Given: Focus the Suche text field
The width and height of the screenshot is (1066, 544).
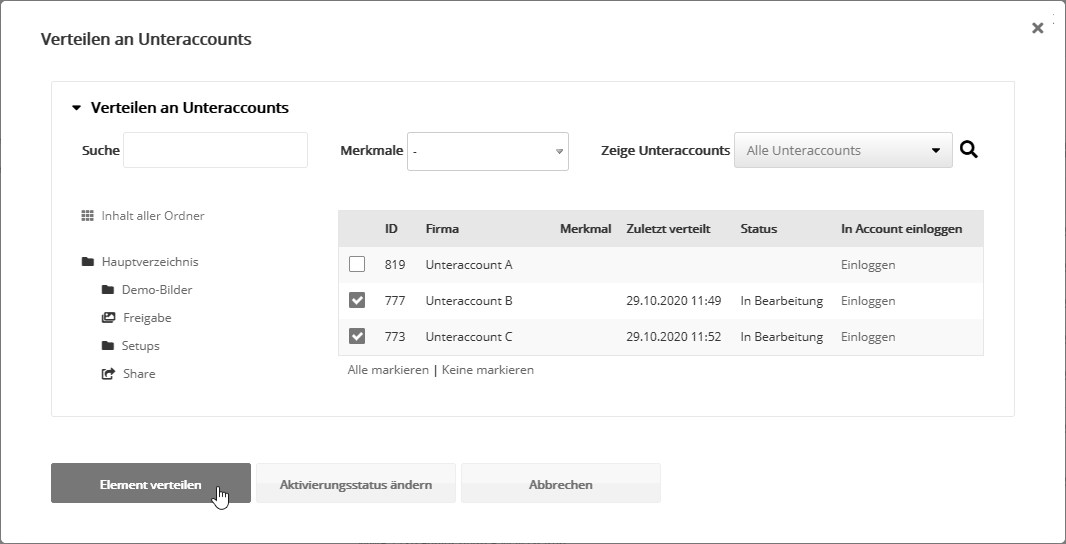Looking at the screenshot, I should [215, 150].
